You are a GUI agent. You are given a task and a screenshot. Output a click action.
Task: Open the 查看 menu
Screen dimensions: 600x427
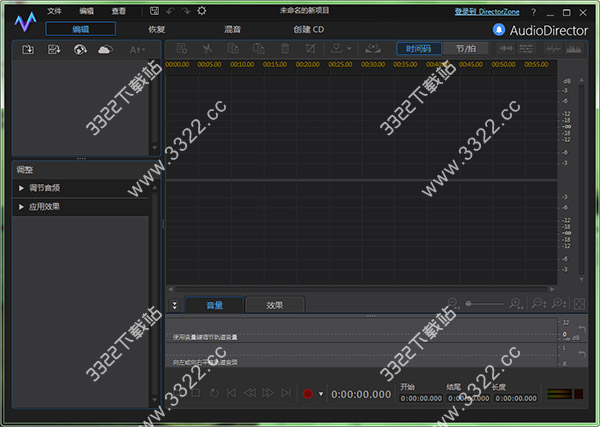pyautogui.click(x=119, y=11)
